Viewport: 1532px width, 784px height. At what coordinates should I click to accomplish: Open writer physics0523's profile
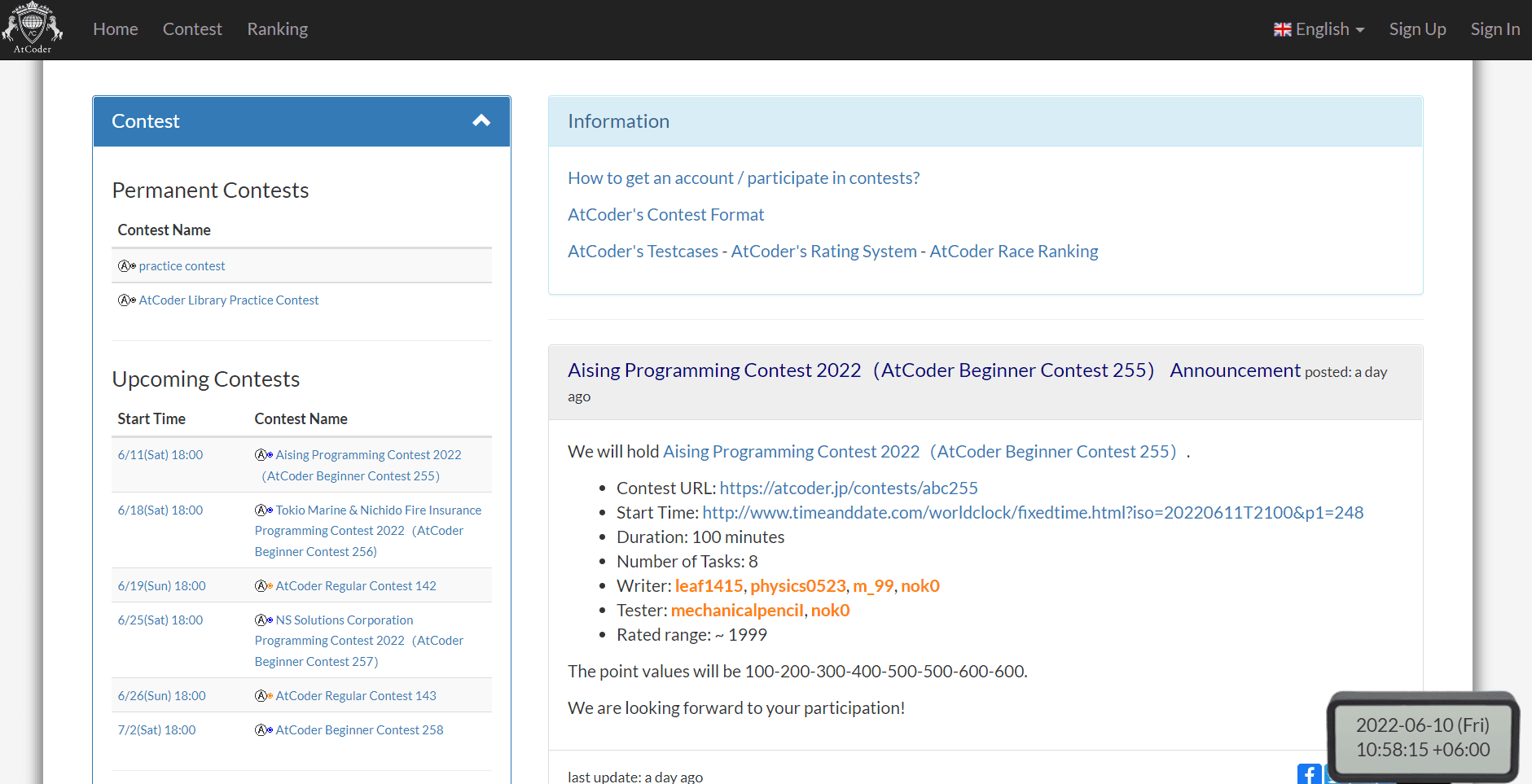[x=798, y=586]
